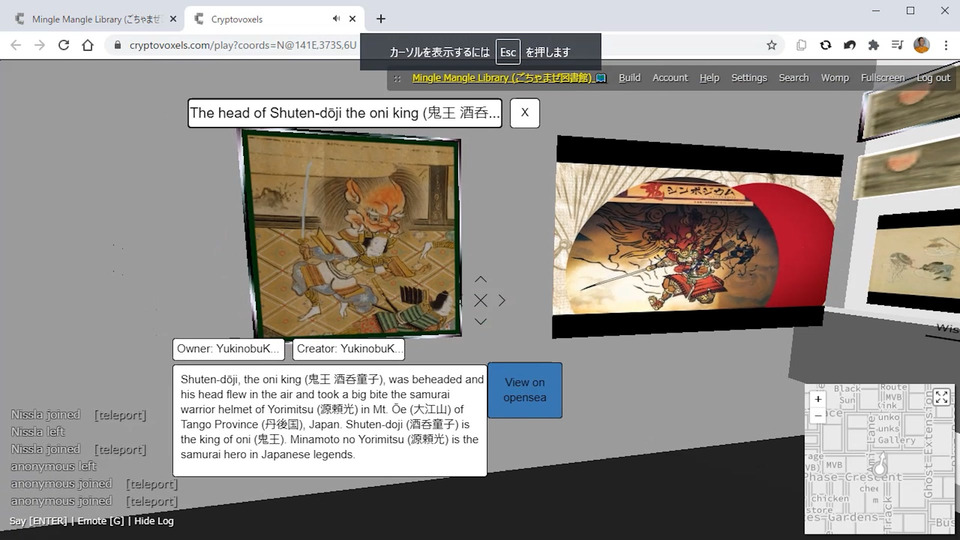Go back in browser history
This screenshot has width=960, height=540.
(16, 45)
